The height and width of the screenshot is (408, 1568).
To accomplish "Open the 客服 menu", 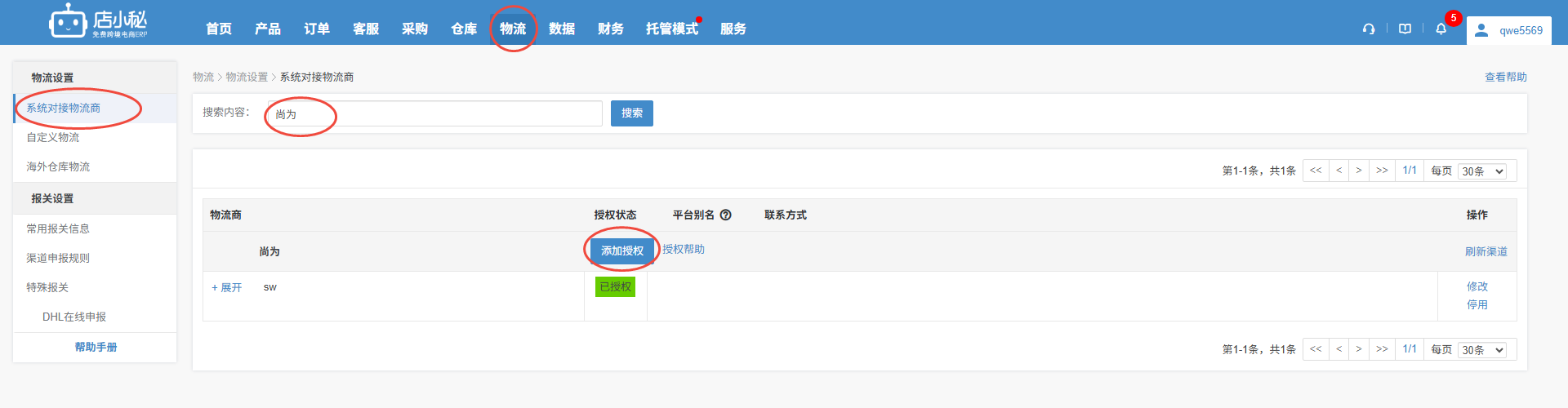I will point(366,29).
